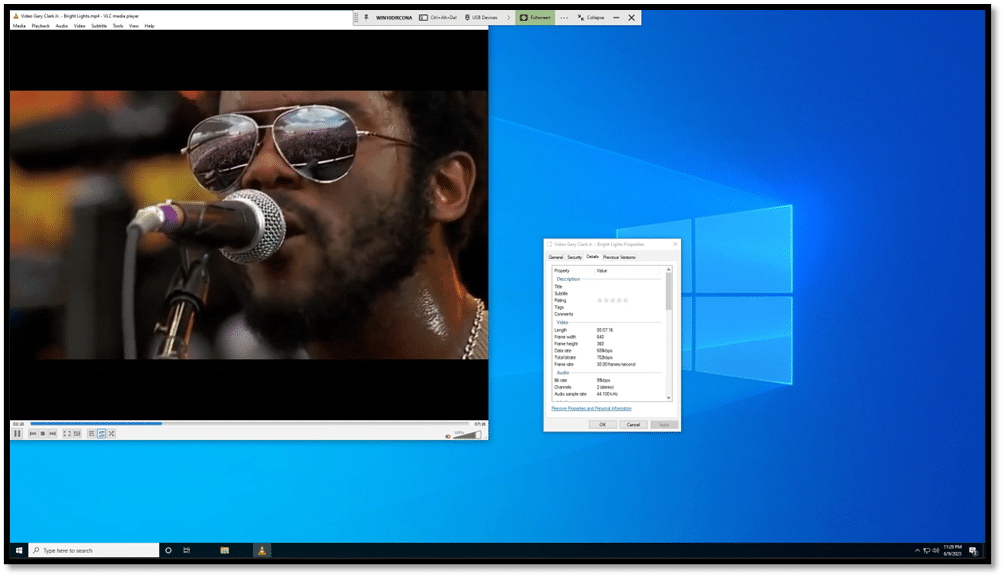This screenshot has height=577, width=1004.
Task: Click the VLC total time label
Action: click(x=480, y=424)
